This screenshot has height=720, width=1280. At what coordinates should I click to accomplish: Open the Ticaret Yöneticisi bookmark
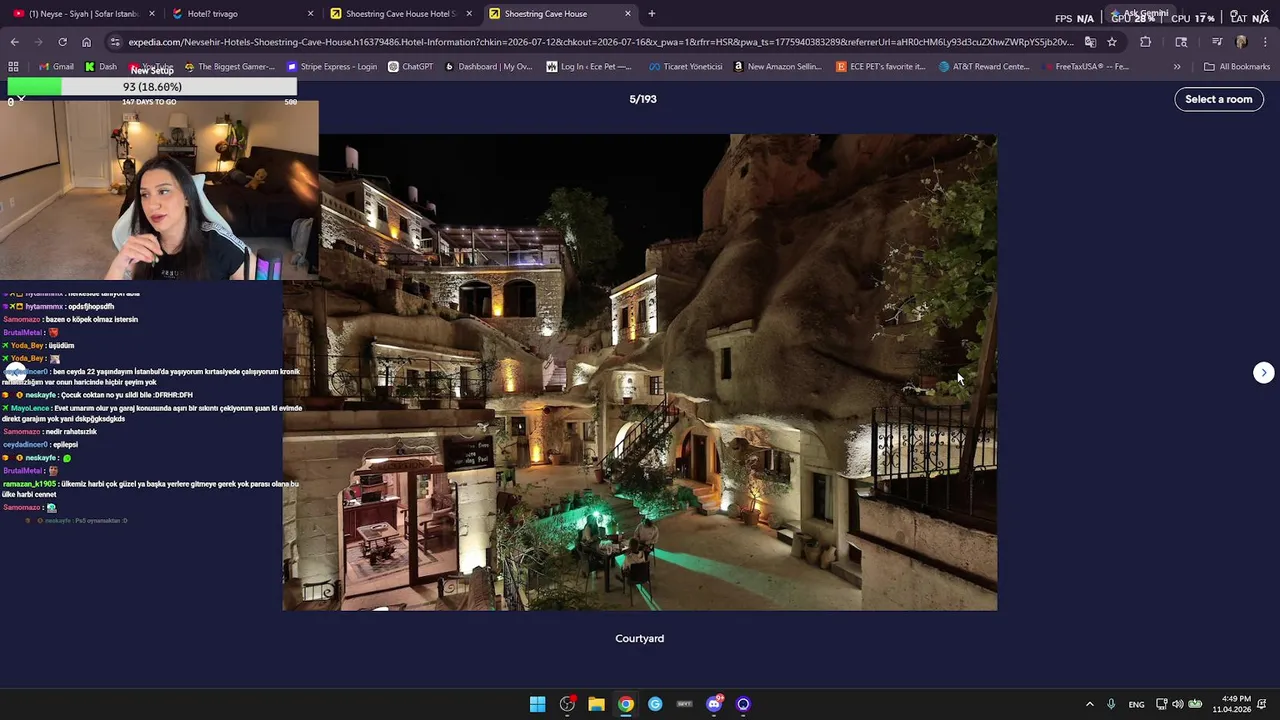[x=686, y=67]
